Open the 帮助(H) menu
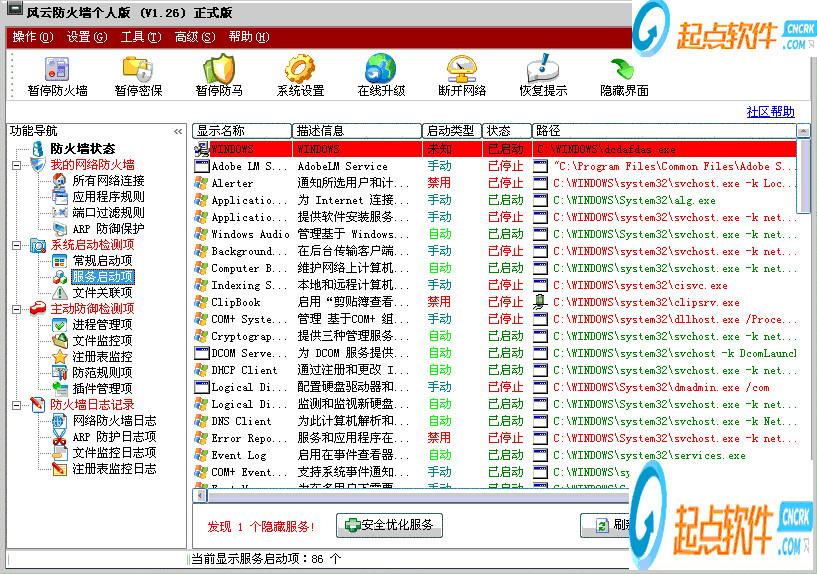 (249, 37)
